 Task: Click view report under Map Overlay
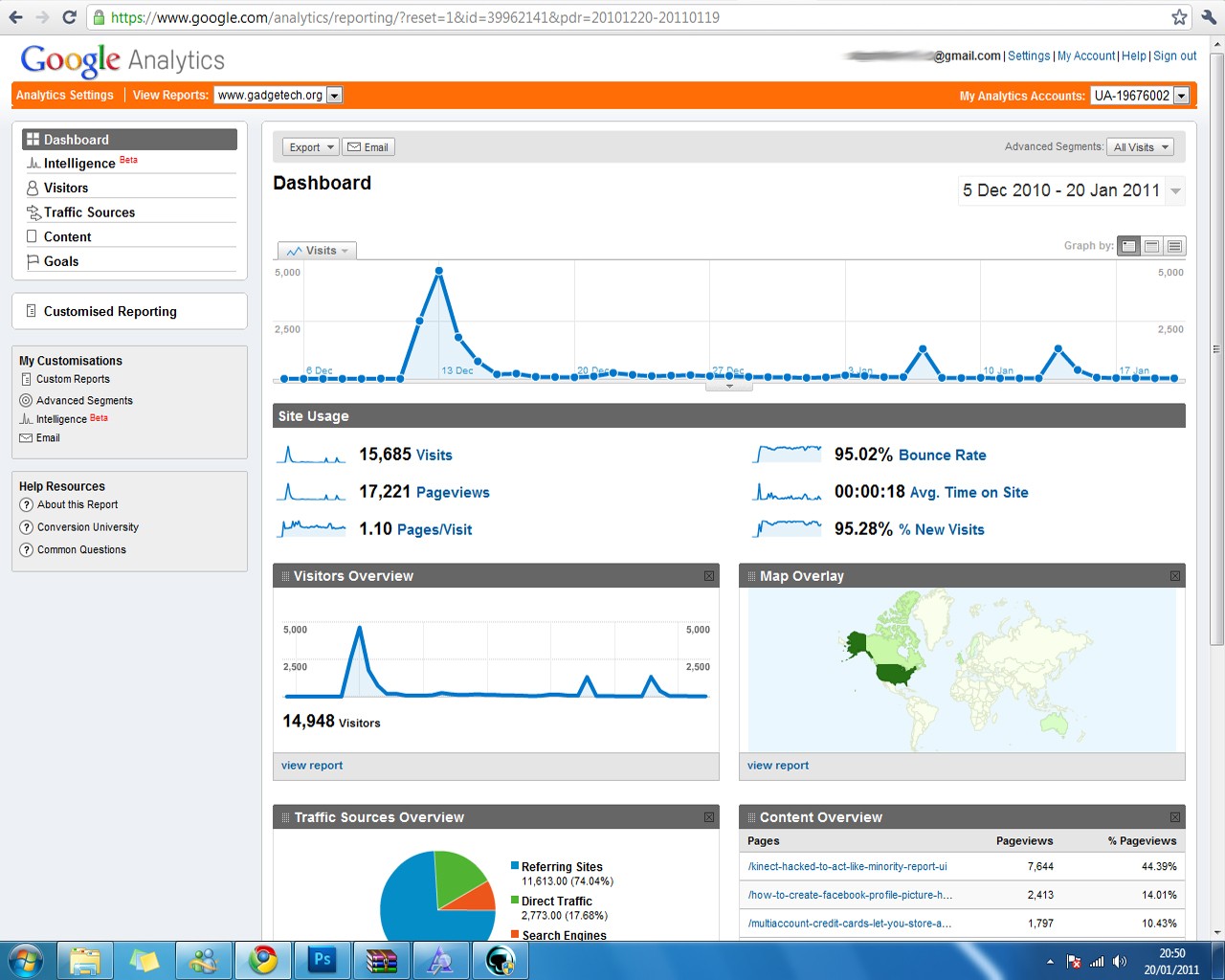(778, 766)
